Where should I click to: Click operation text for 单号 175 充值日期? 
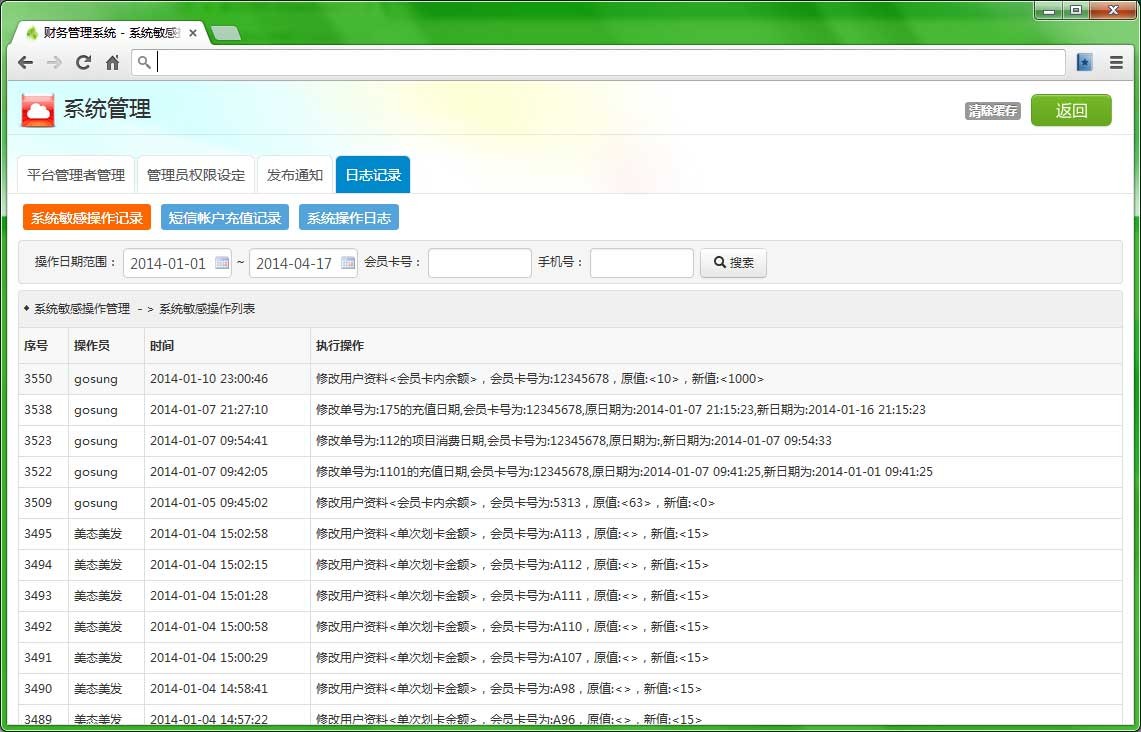(621, 410)
